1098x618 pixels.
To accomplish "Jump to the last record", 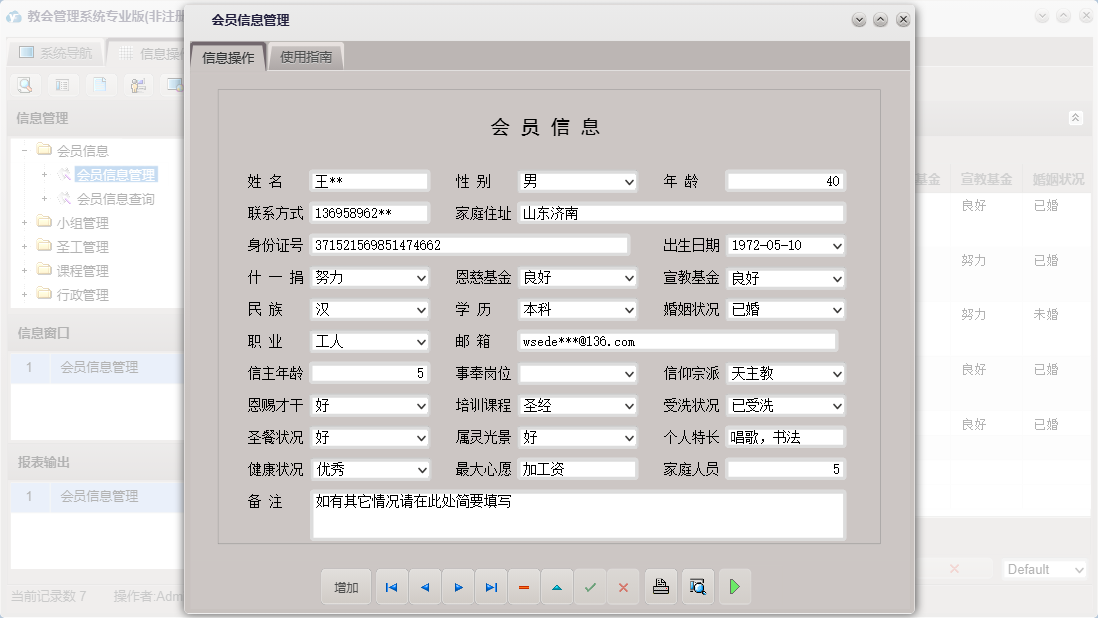I will [490, 587].
